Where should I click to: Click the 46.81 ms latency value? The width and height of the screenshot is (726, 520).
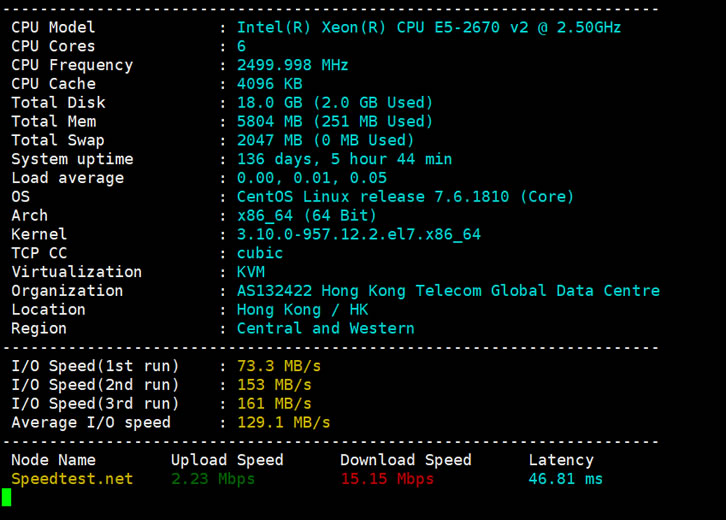coord(566,479)
